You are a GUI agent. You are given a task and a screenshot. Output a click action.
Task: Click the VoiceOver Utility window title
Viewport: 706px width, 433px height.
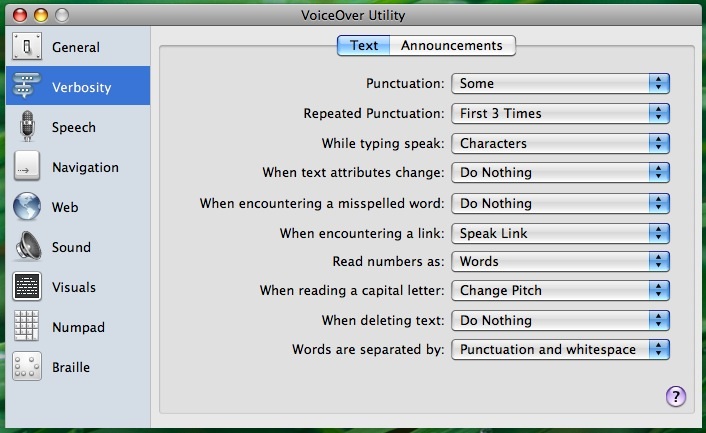pos(353,15)
